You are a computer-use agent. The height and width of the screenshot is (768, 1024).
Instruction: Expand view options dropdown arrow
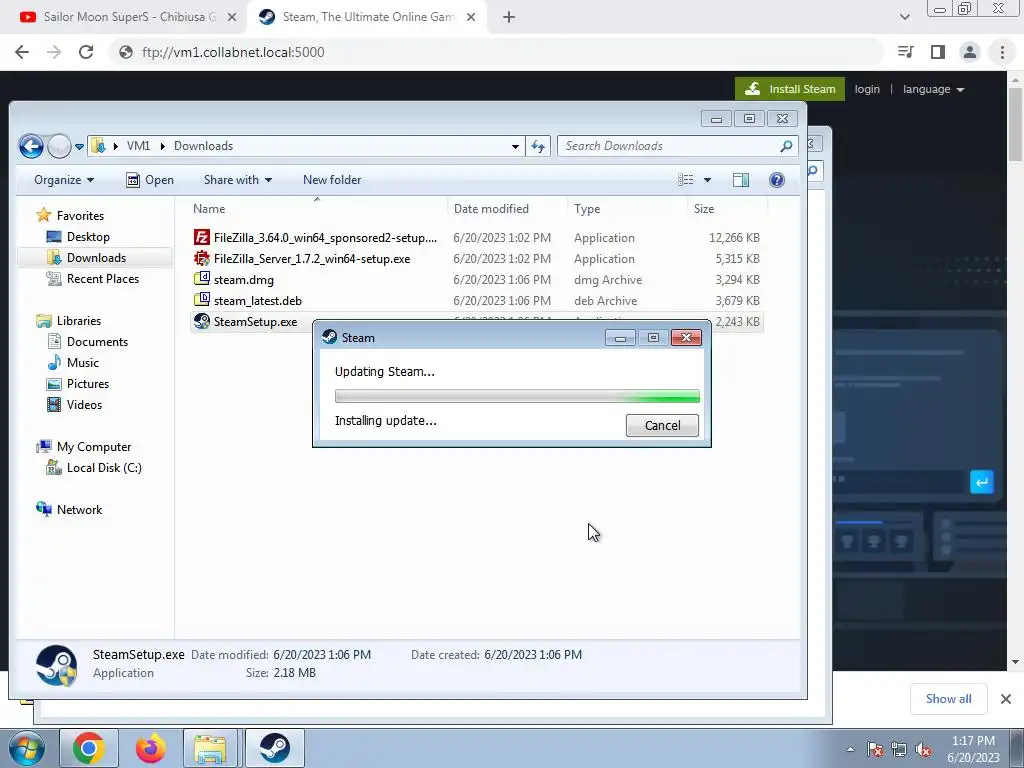pos(707,180)
